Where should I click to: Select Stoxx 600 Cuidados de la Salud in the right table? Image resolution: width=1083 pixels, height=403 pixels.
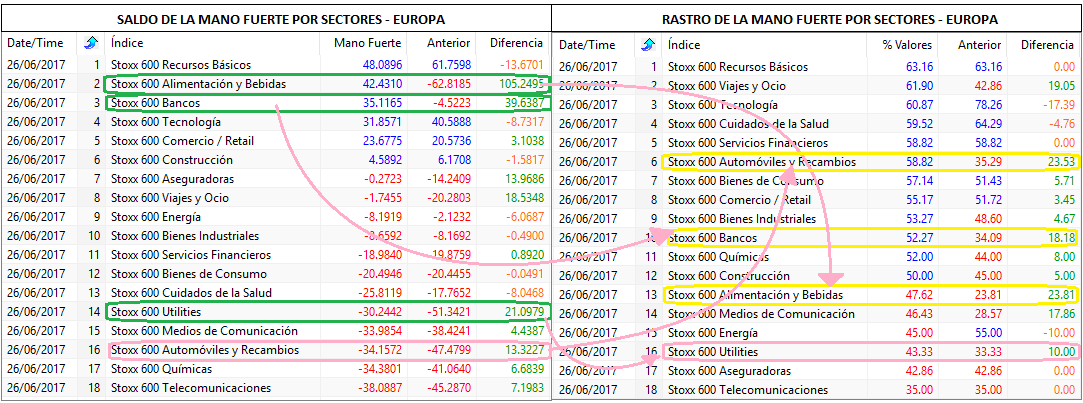(x=748, y=124)
